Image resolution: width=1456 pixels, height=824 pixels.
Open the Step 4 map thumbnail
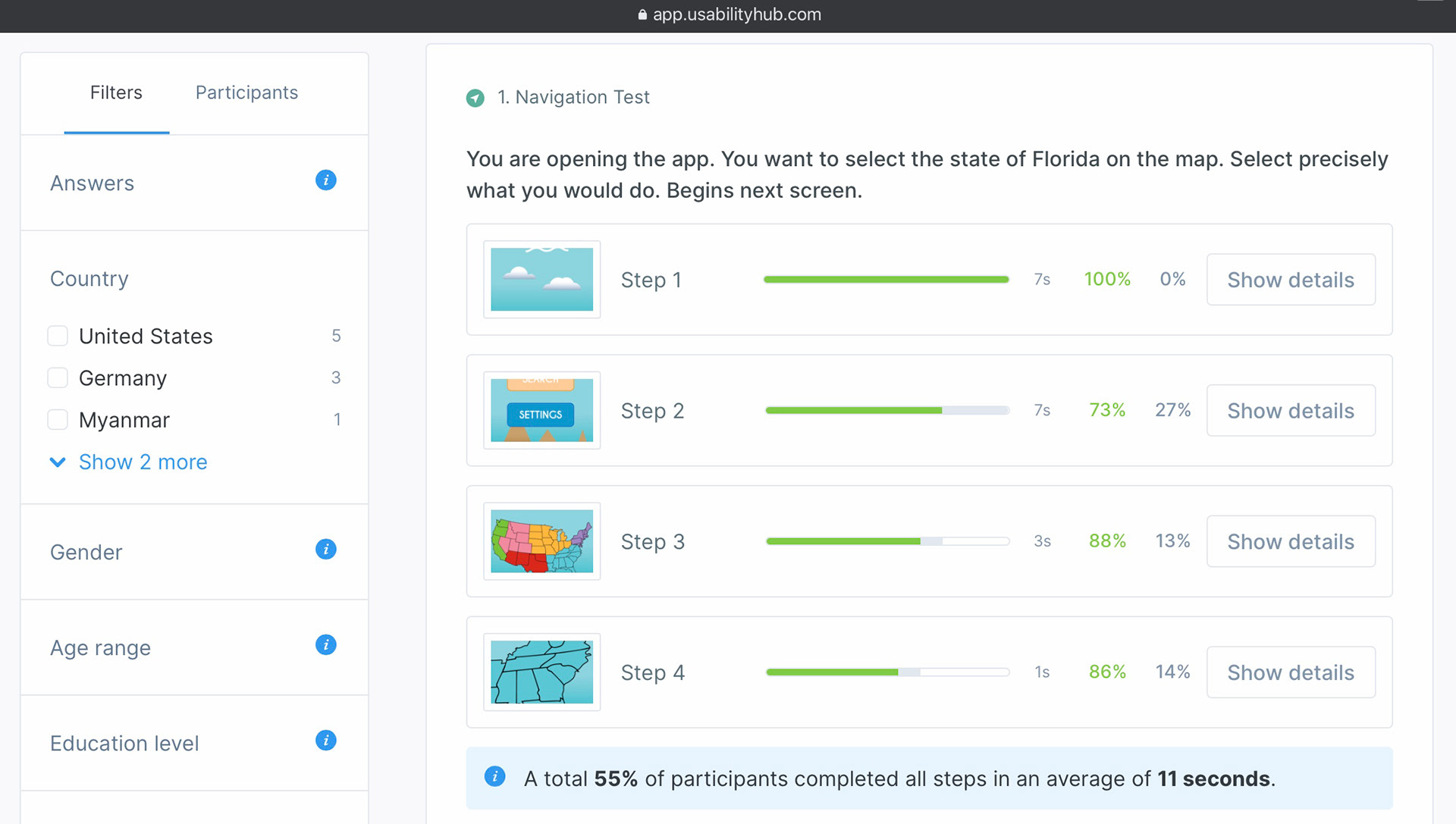[542, 672]
